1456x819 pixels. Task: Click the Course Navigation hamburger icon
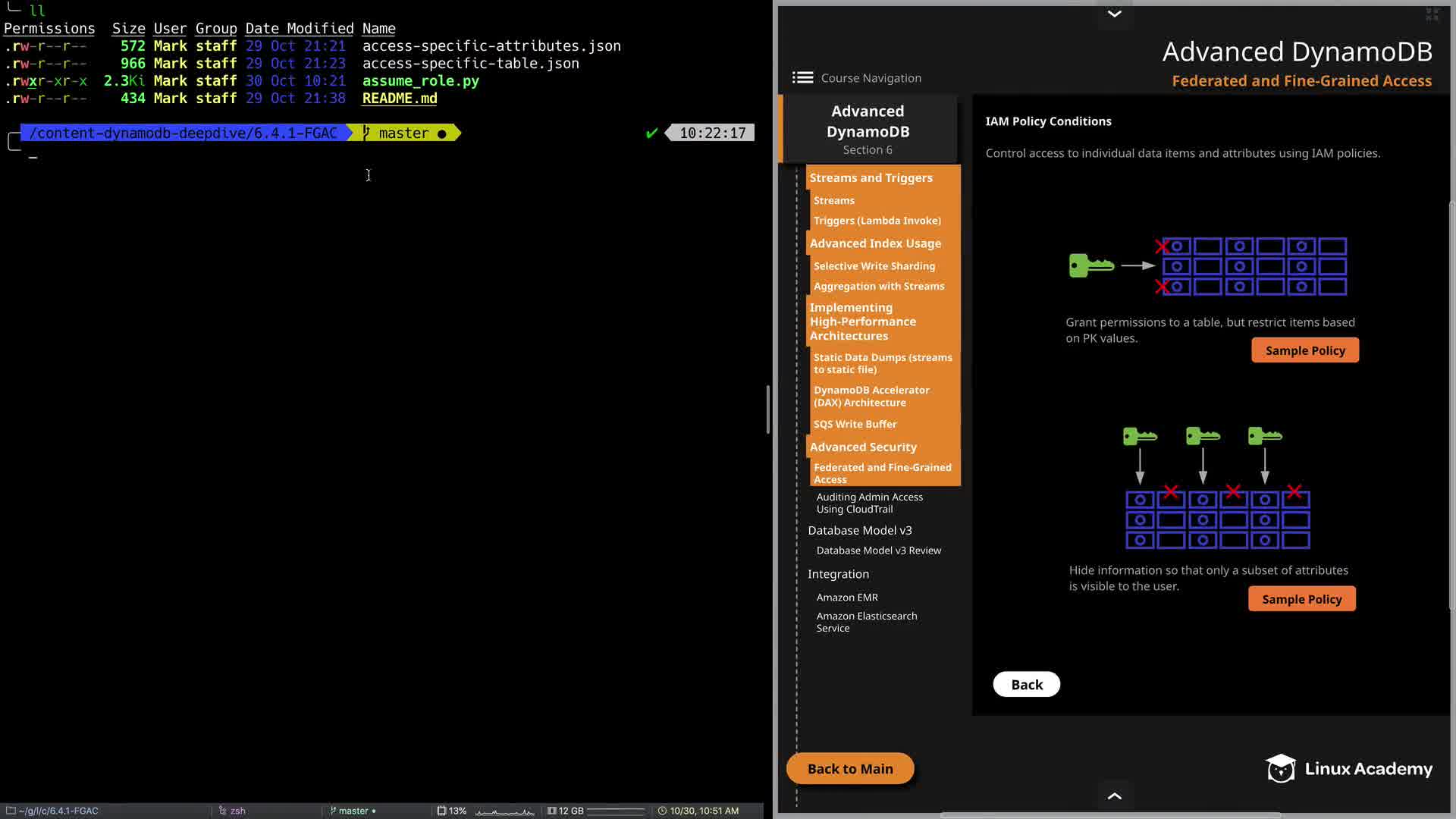pos(802,77)
